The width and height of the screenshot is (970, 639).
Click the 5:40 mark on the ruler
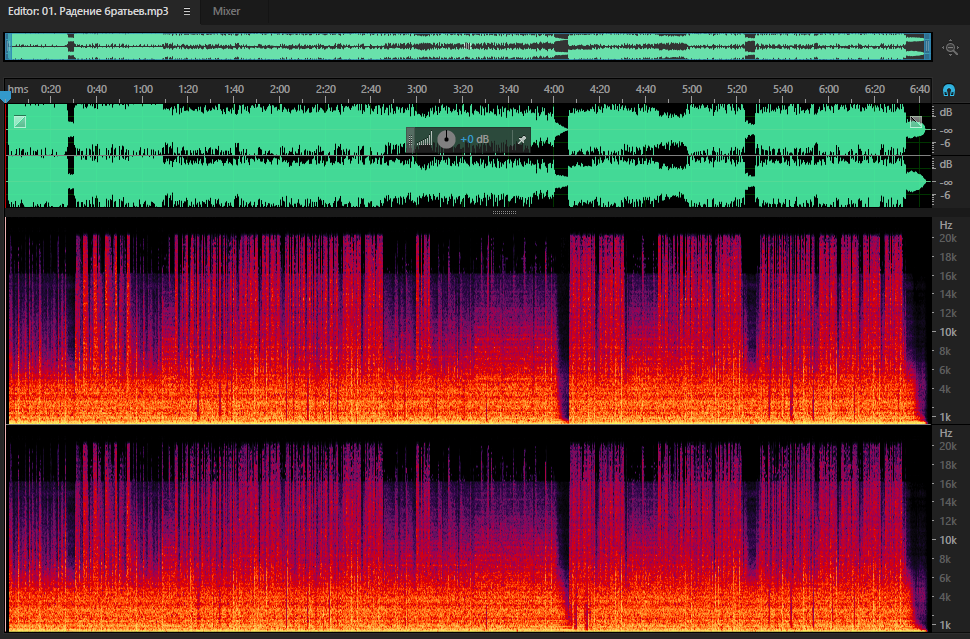coord(783,89)
